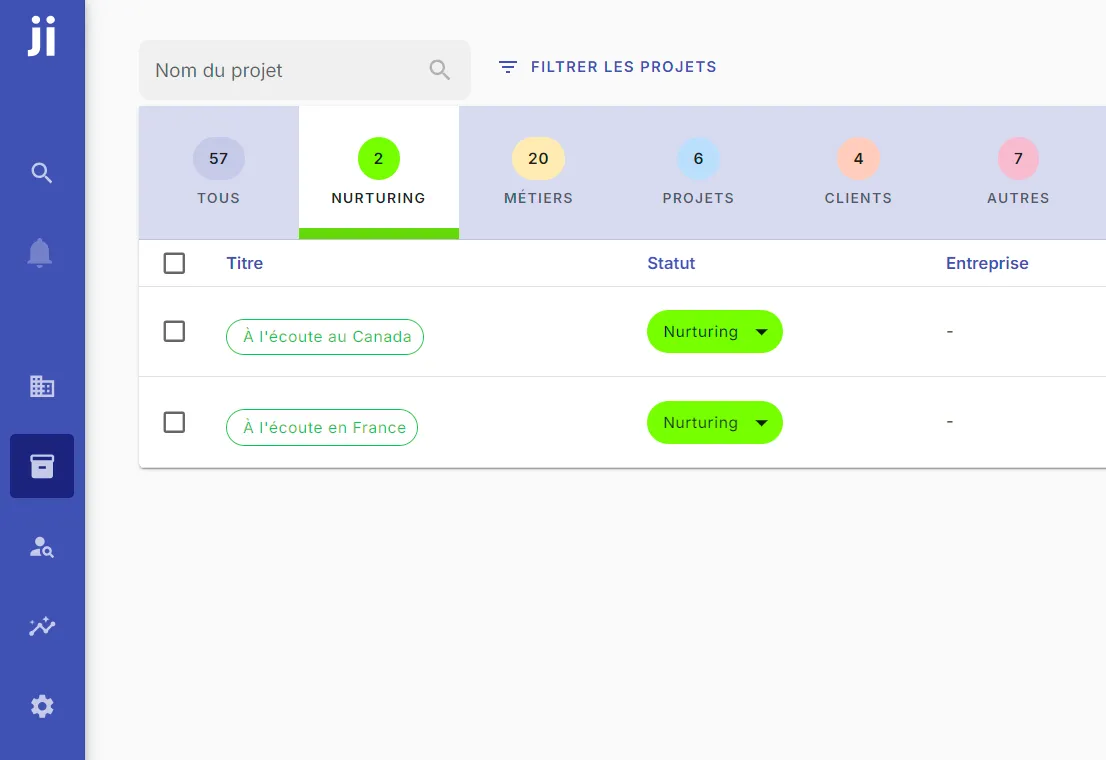
Task: Open the analytics sparkline chart icon
Action: pos(42,627)
